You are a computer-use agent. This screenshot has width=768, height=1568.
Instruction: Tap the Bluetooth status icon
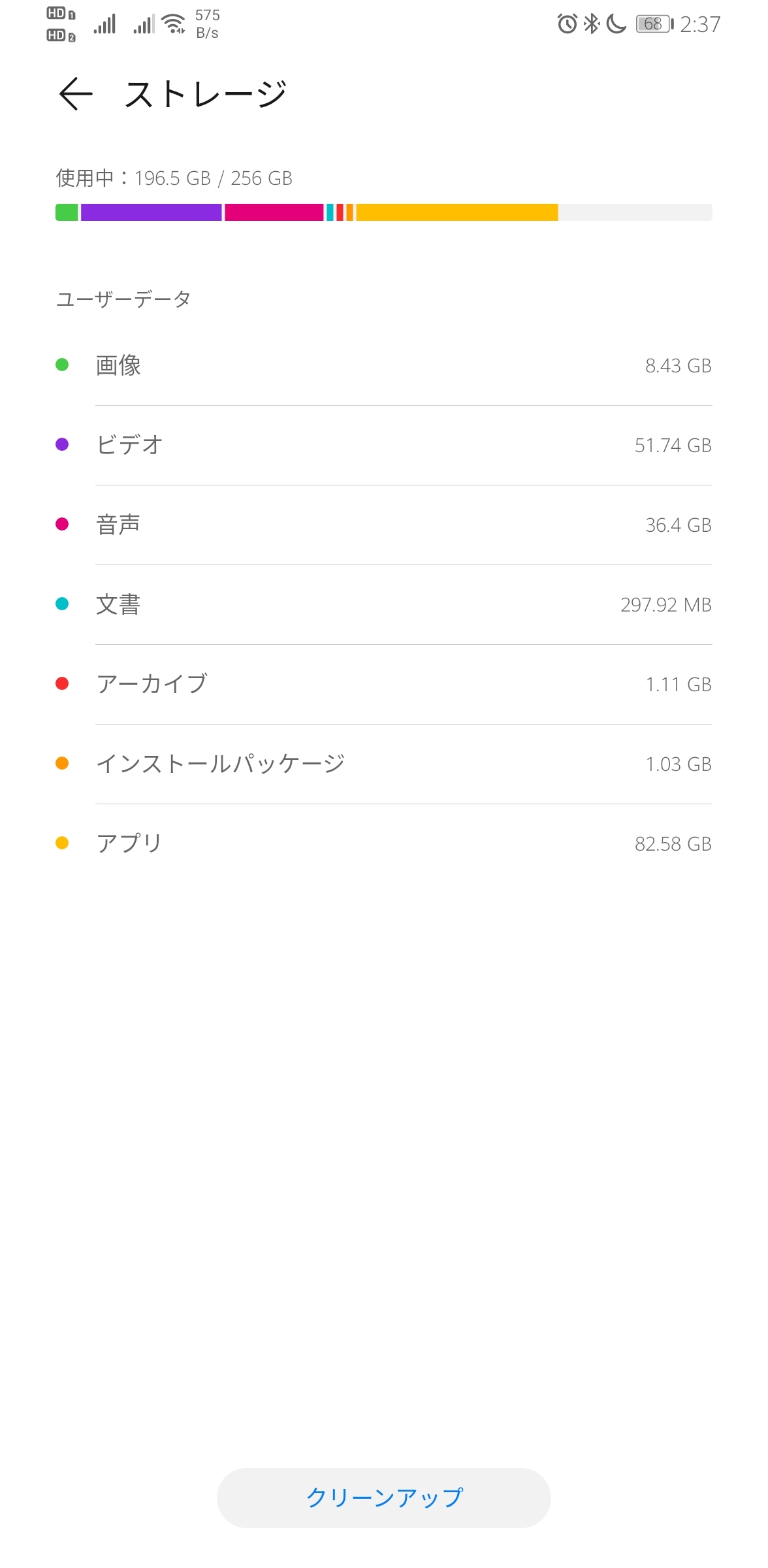[x=592, y=24]
